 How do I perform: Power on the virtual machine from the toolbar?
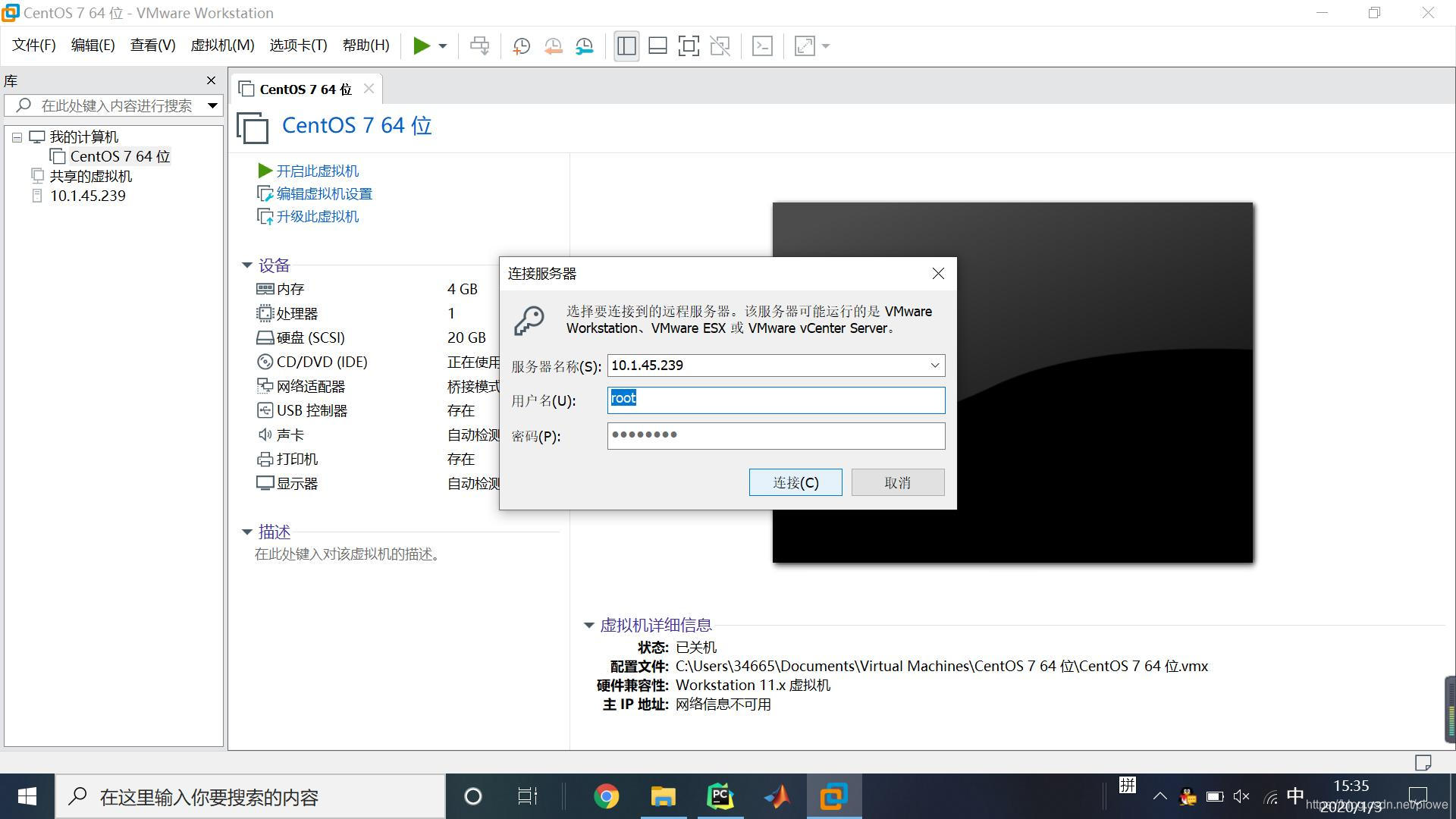422,45
